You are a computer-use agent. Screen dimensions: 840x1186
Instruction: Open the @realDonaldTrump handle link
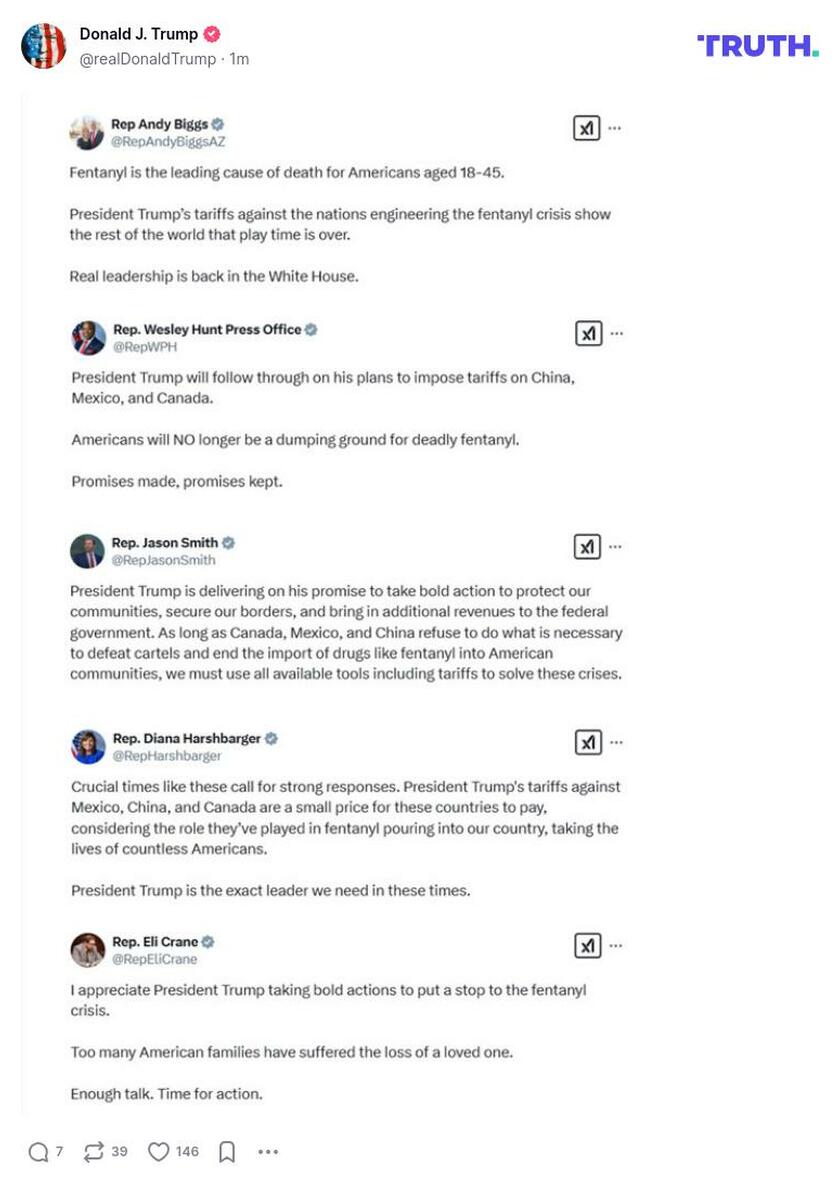147,59
